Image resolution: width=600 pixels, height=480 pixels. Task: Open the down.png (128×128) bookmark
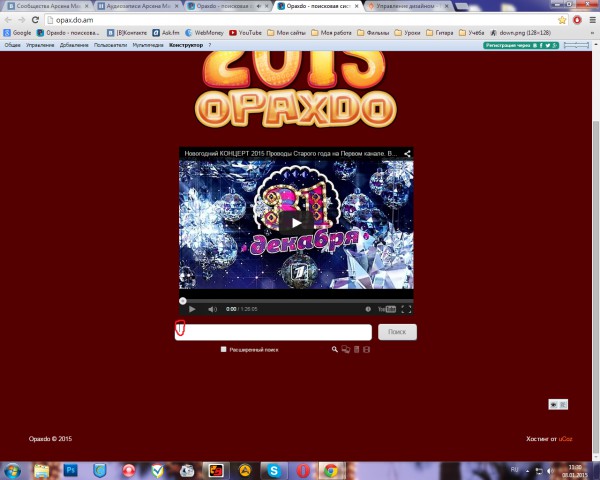pyautogui.click(x=520, y=33)
